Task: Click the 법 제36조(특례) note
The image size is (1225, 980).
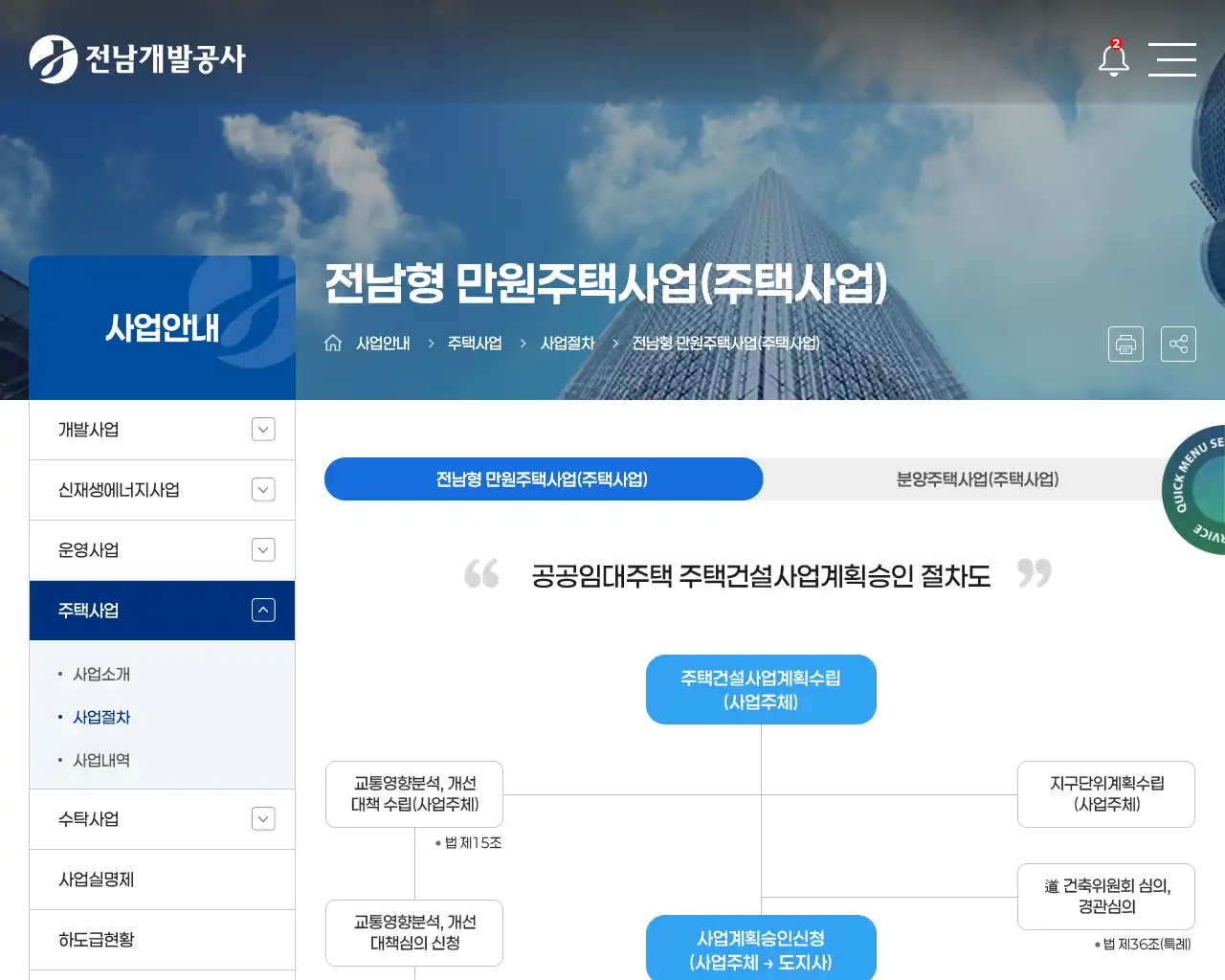Action: click(x=1143, y=945)
